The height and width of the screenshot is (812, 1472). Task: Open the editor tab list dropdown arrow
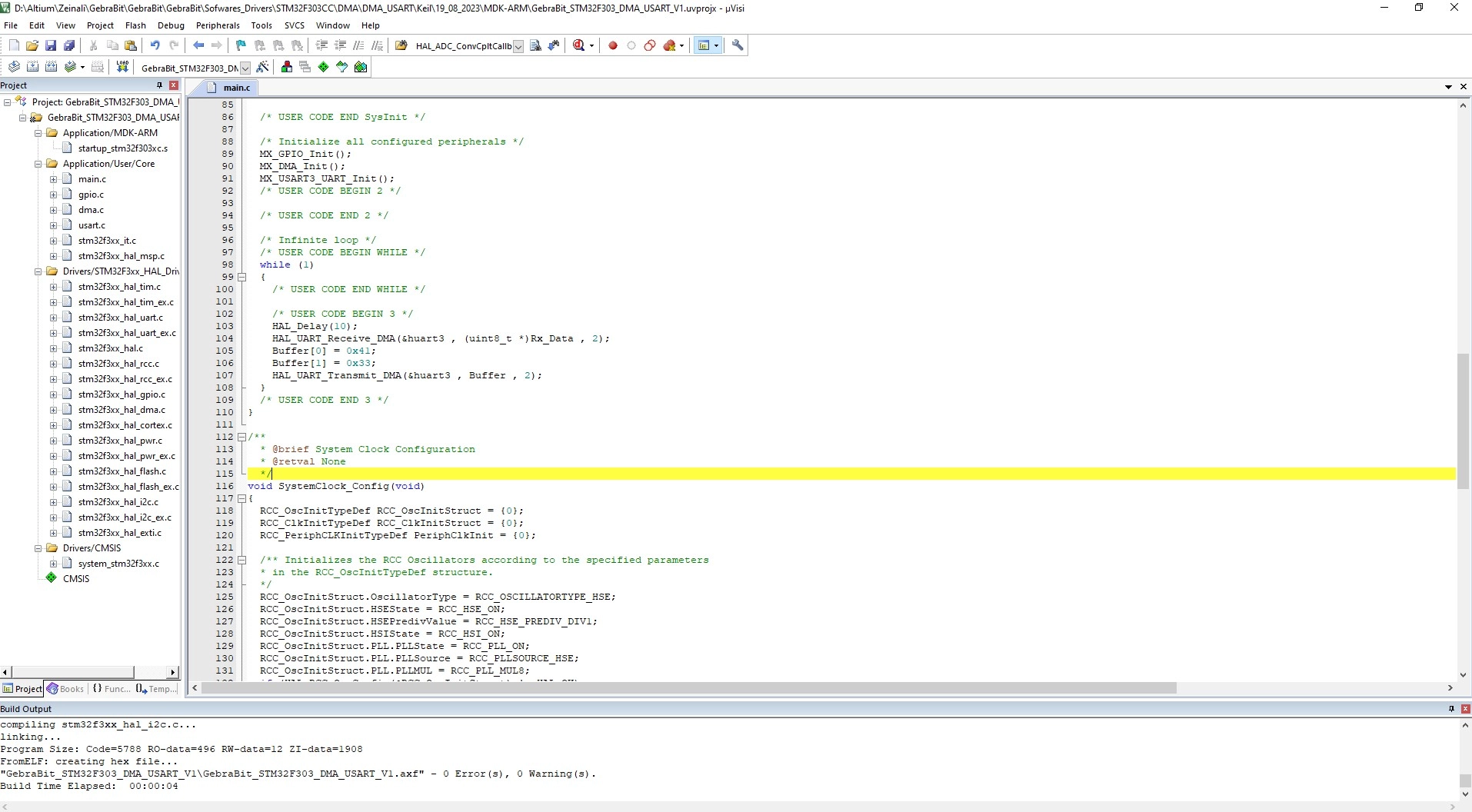point(1448,87)
